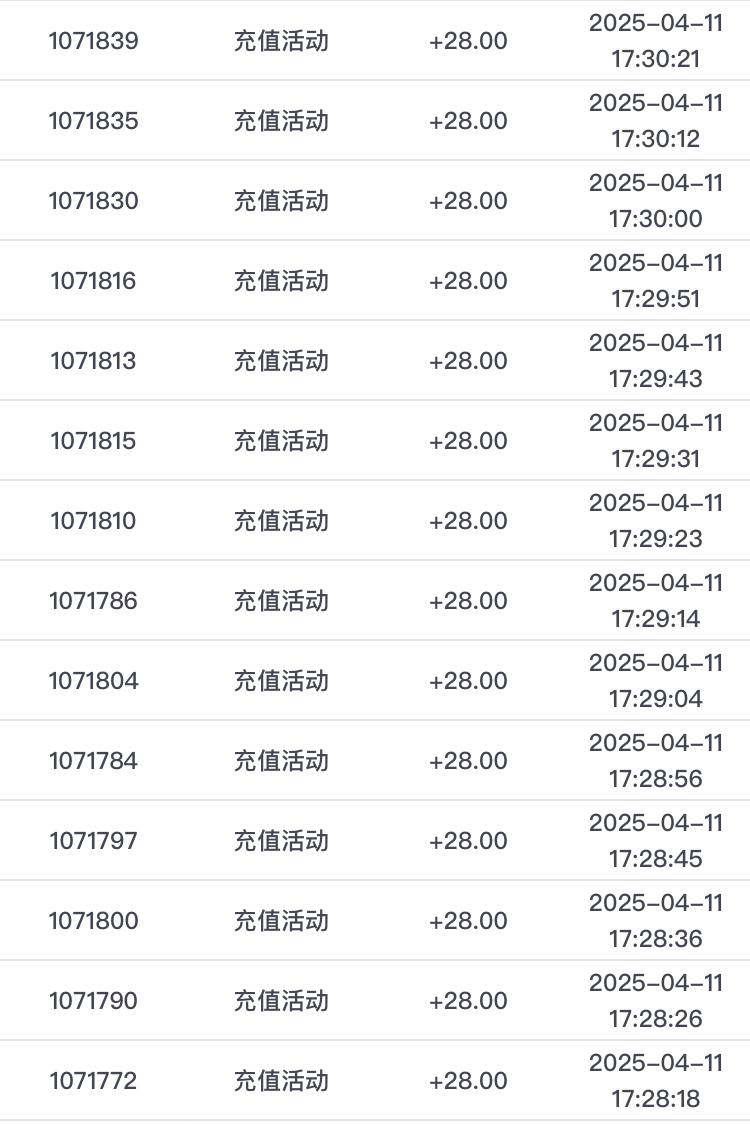Click record ID 1071839

coord(94,41)
